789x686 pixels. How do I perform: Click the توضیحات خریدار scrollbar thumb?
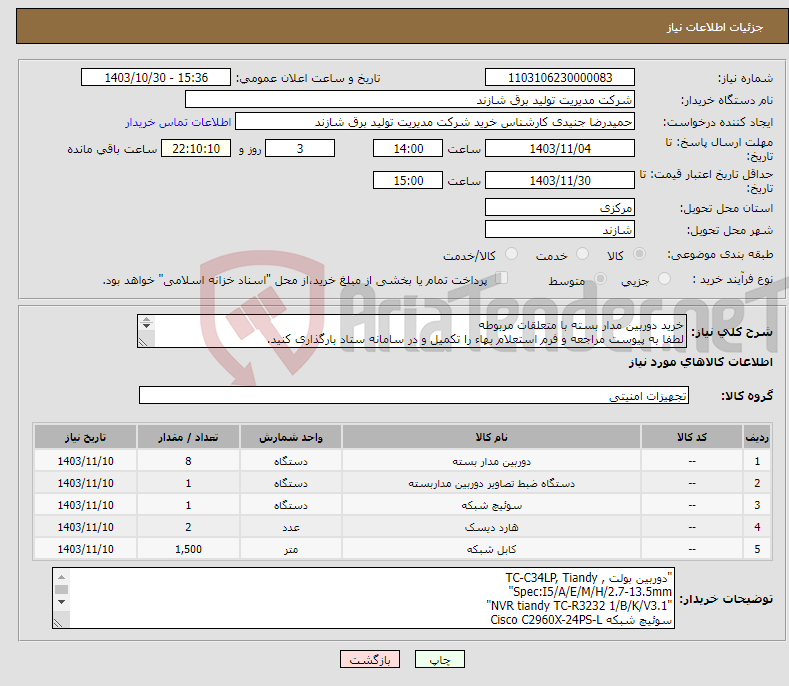click(x=61, y=589)
